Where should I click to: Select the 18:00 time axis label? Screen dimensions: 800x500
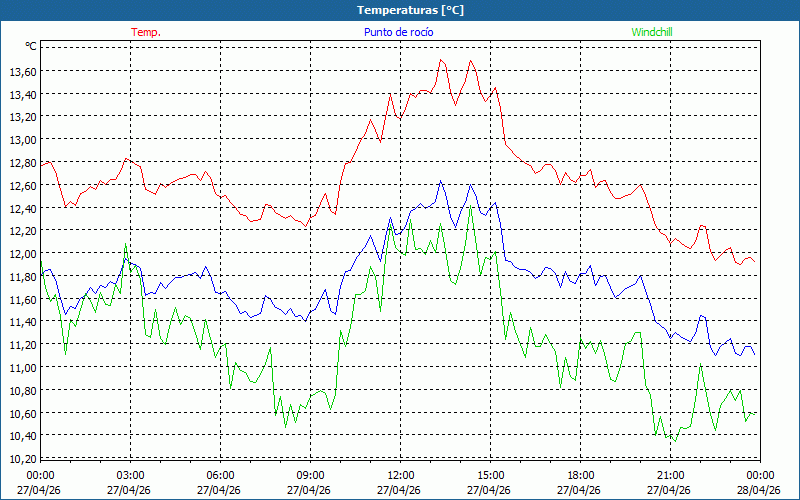pyautogui.click(x=580, y=475)
